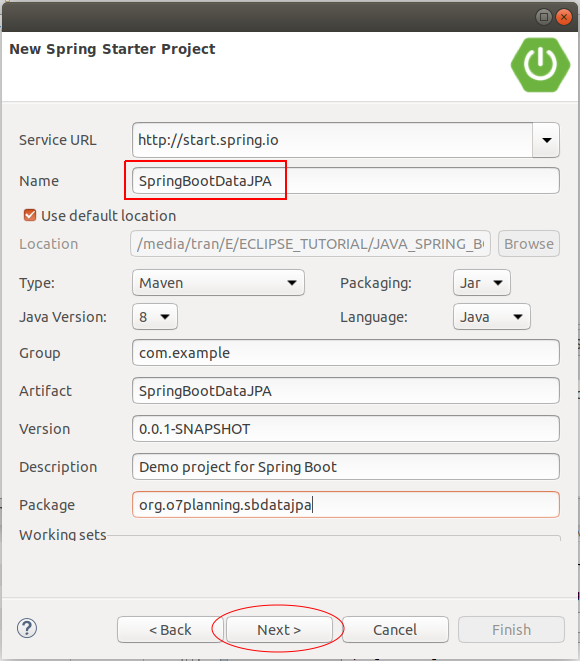Viewport: 580px width, 661px height.
Task: Close the dialog with the red X
Action: click(564, 17)
